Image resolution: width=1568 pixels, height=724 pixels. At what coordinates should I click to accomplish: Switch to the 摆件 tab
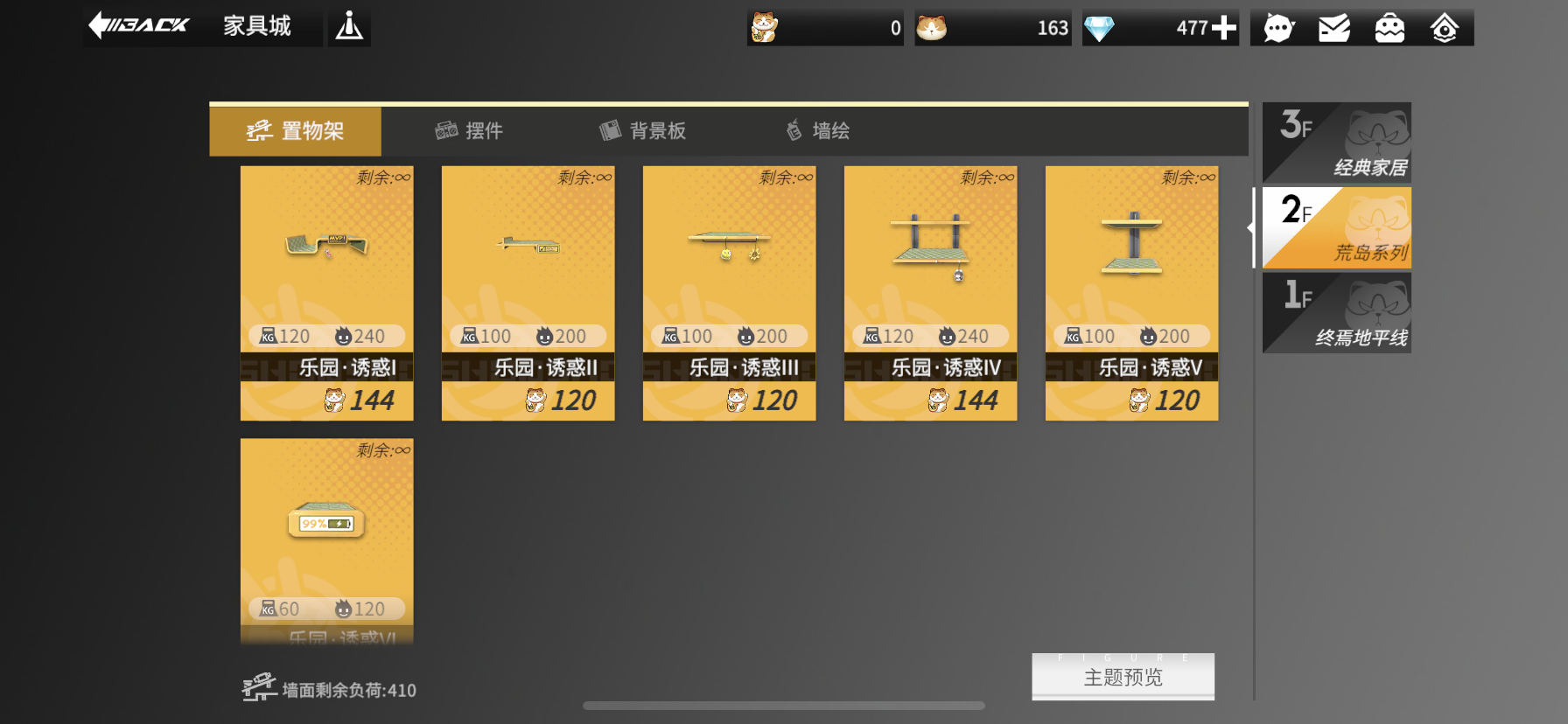[x=469, y=131]
